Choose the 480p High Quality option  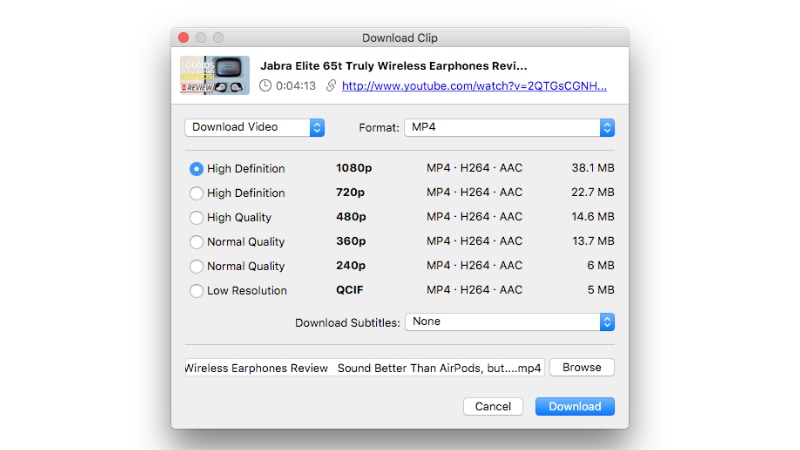[196, 218]
